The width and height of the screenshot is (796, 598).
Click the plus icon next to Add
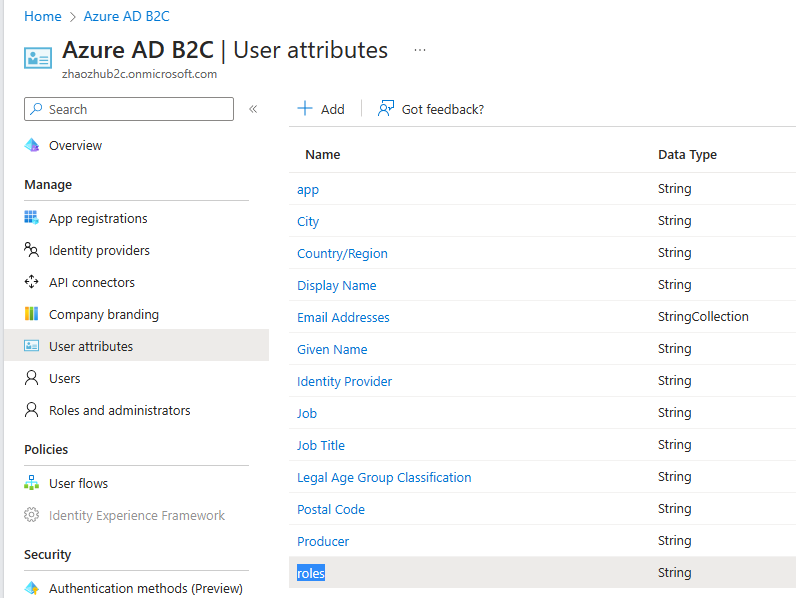(x=305, y=108)
